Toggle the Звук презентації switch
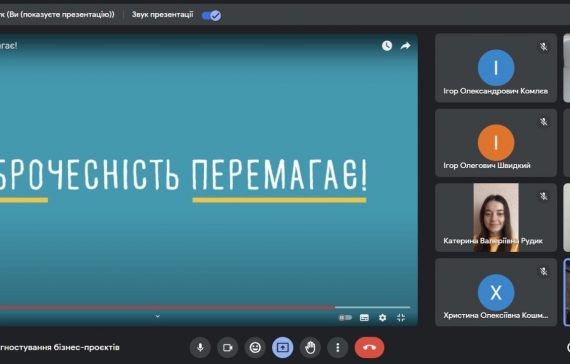Screen dimensions: 570x364 coord(211,15)
